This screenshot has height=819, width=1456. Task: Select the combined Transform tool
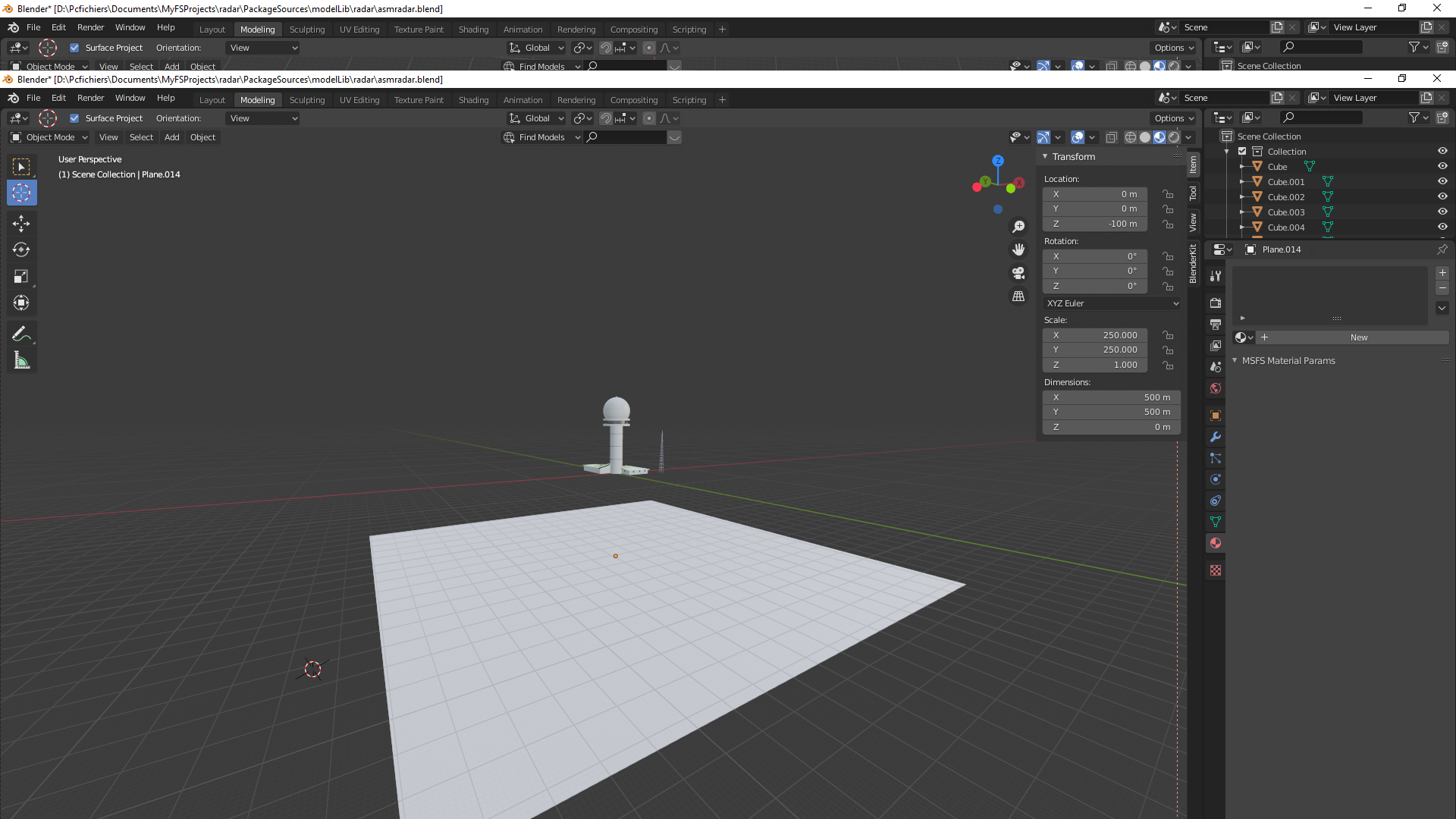pos(21,303)
